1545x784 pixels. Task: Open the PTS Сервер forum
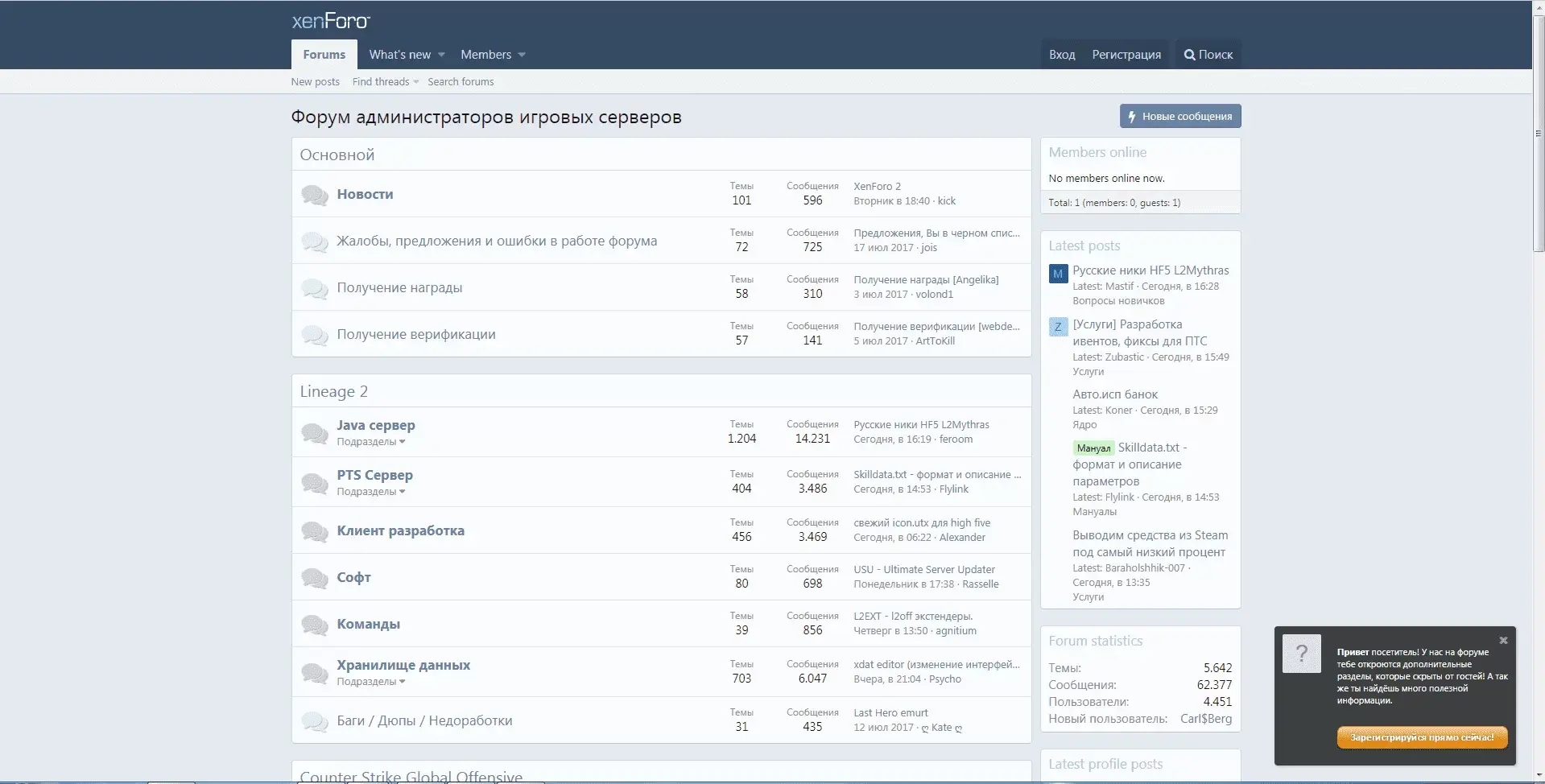[374, 475]
